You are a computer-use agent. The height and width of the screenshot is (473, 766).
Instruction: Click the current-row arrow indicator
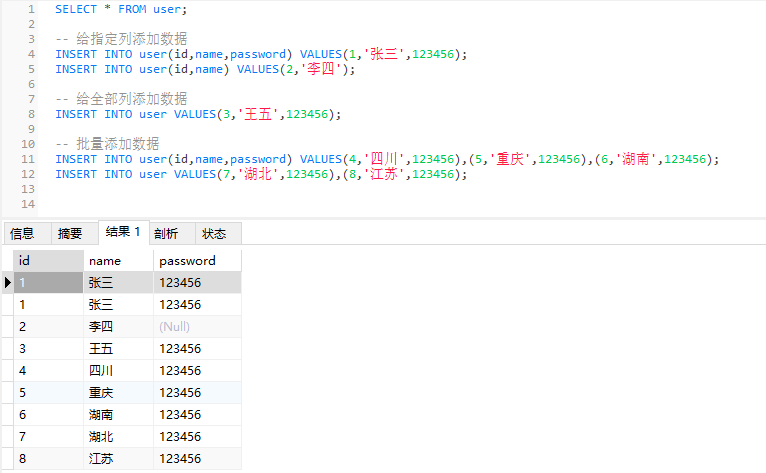pos(7,282)
